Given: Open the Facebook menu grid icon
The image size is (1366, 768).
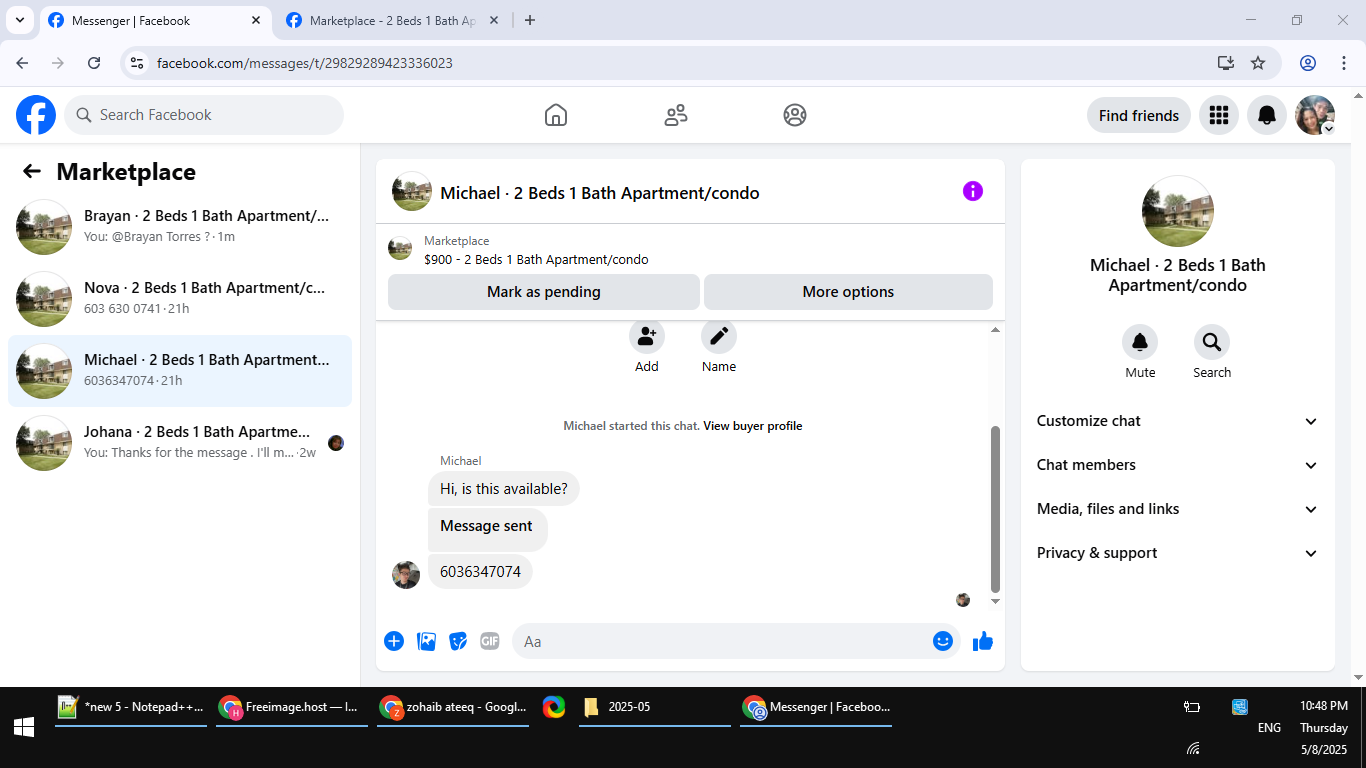Looking at the screenshot, I should (1219, 115).
